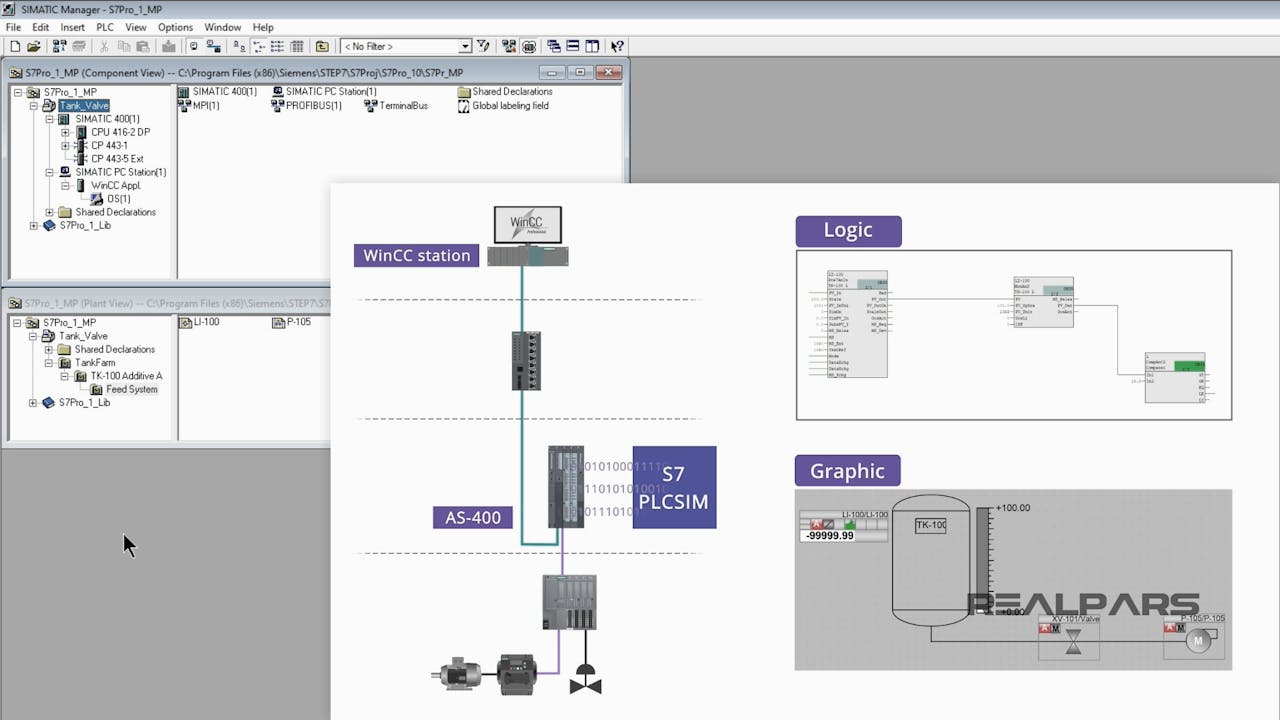
Task: Open the PLC menu
Action: pyautogui.click(x=103, y=27)
